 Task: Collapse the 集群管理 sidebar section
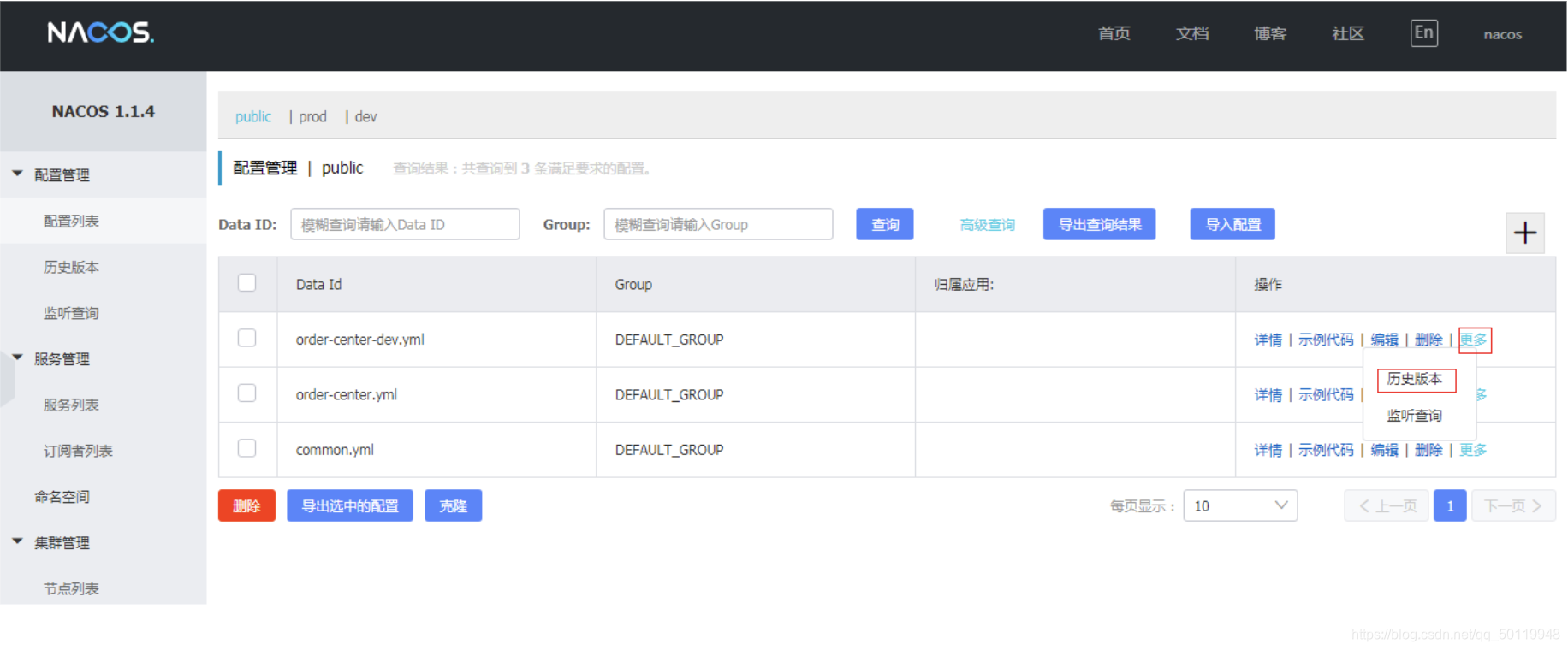click(17, 542)
